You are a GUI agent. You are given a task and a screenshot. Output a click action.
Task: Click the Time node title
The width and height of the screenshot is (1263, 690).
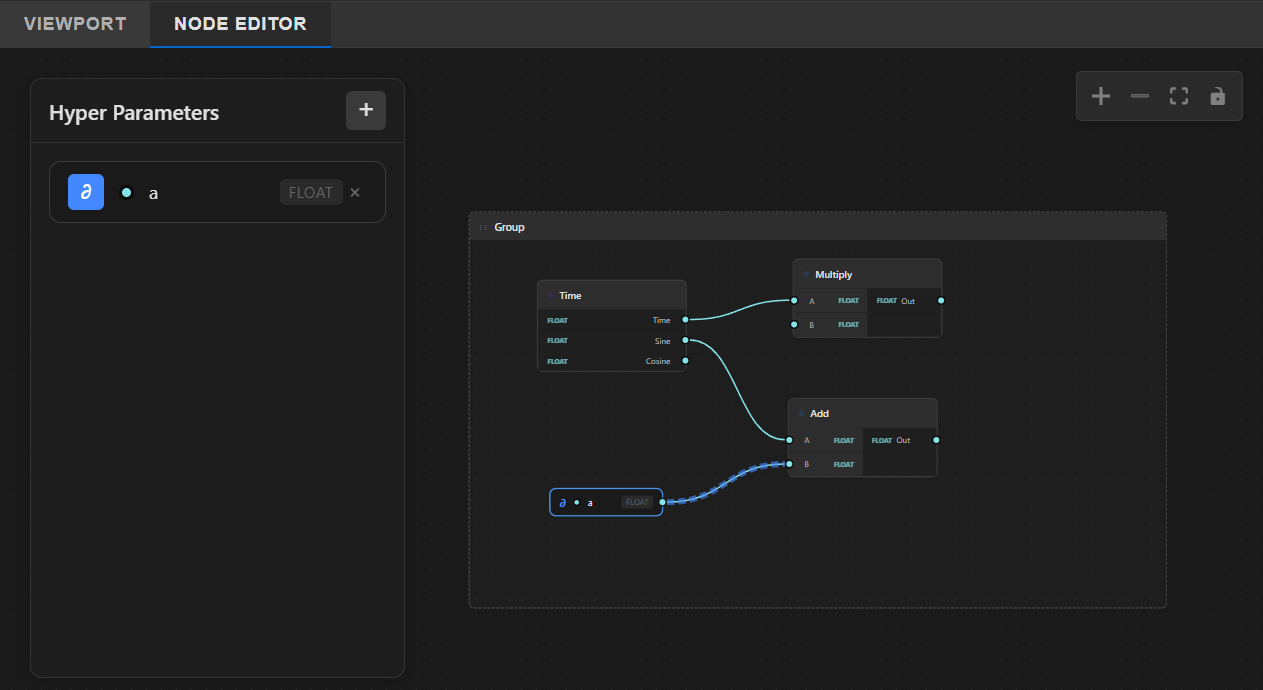(570, 296)
